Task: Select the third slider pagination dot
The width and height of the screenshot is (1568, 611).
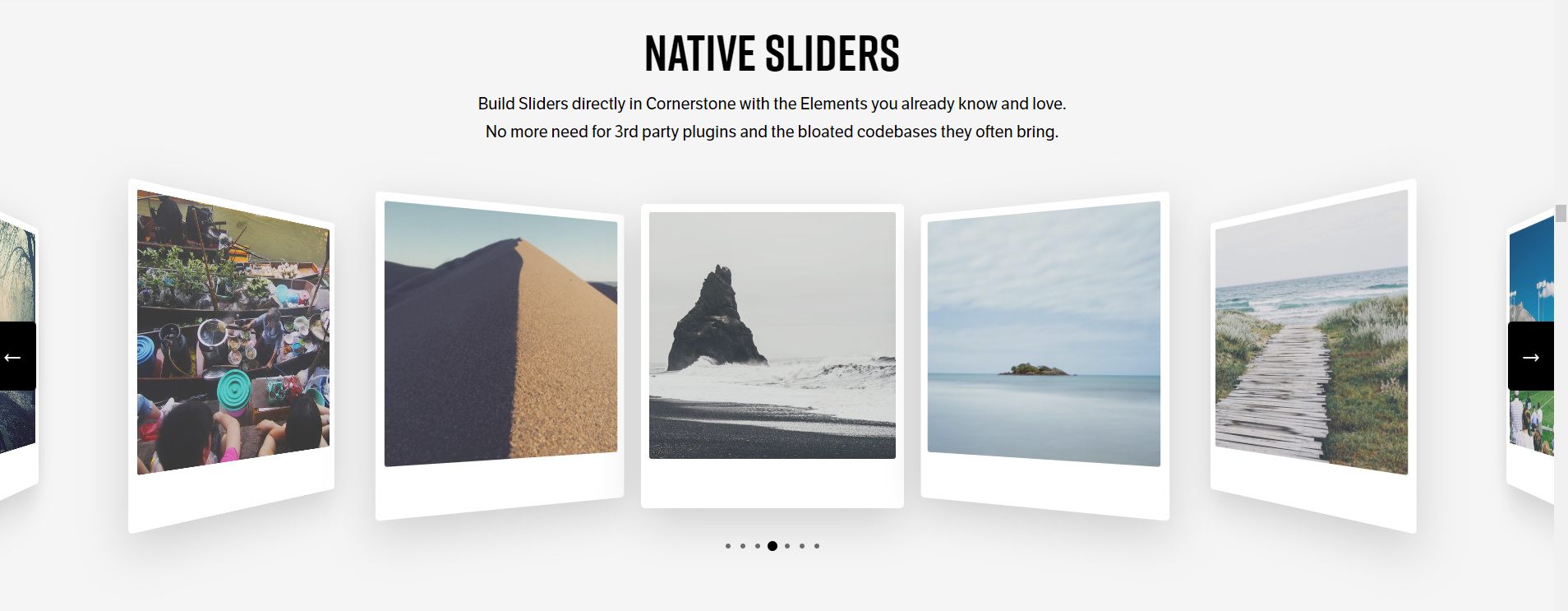Action: 758,546
